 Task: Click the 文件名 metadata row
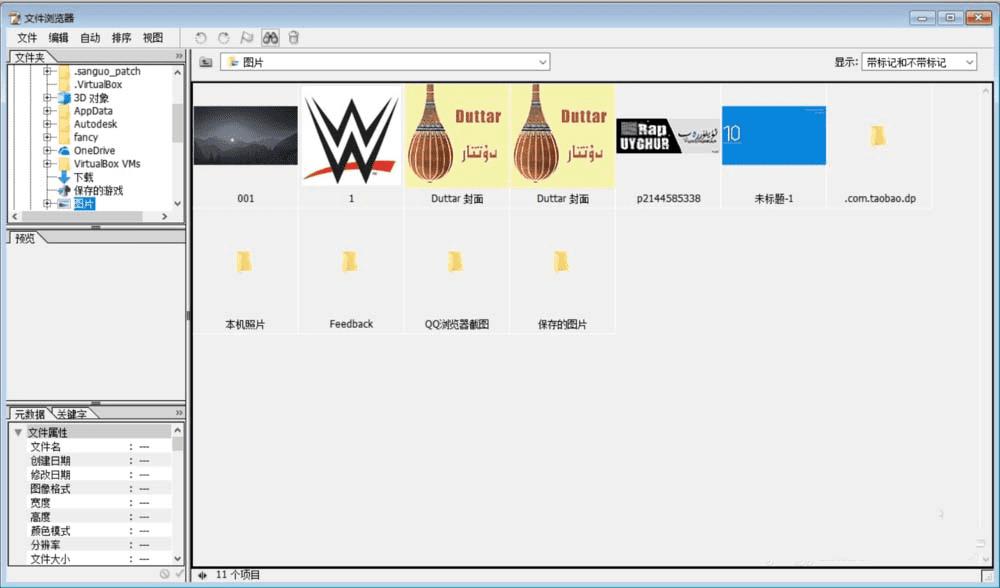tap(92, 446)
